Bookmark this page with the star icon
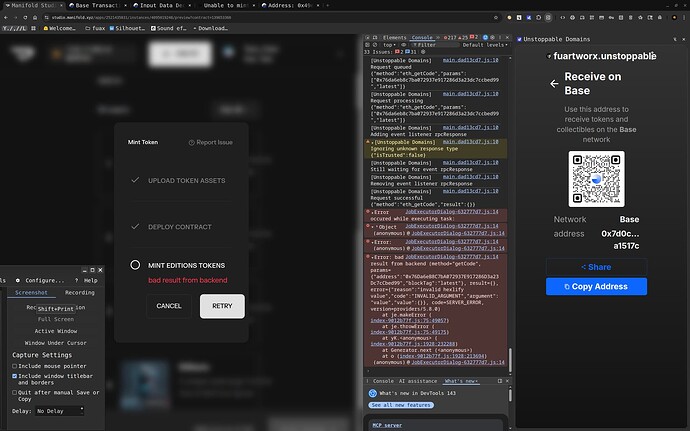The height and width of the screenshot is (431, 690). [496, 18]
